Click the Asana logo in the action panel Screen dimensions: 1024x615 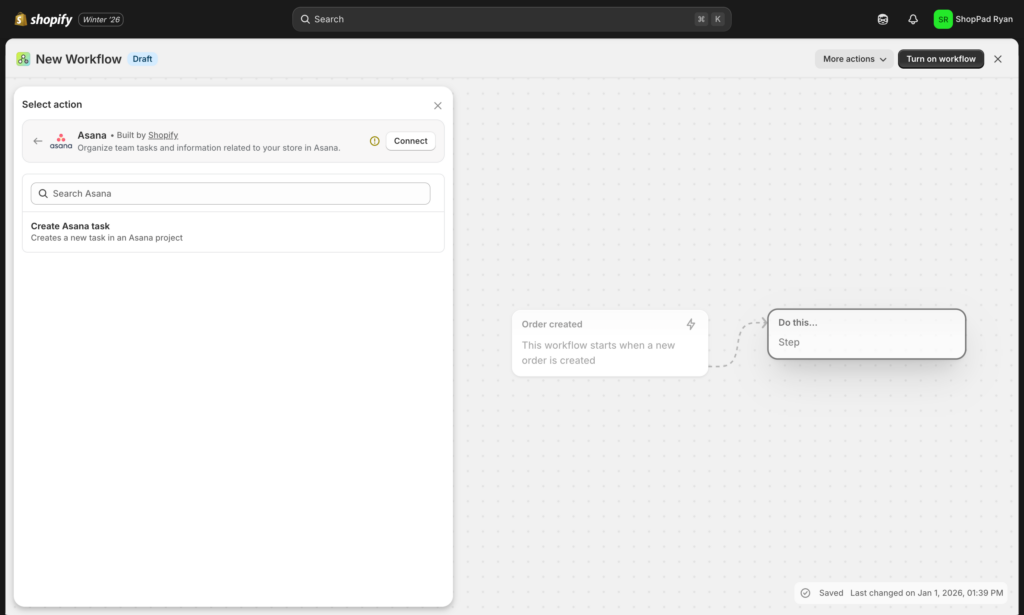tap(60, 140)
